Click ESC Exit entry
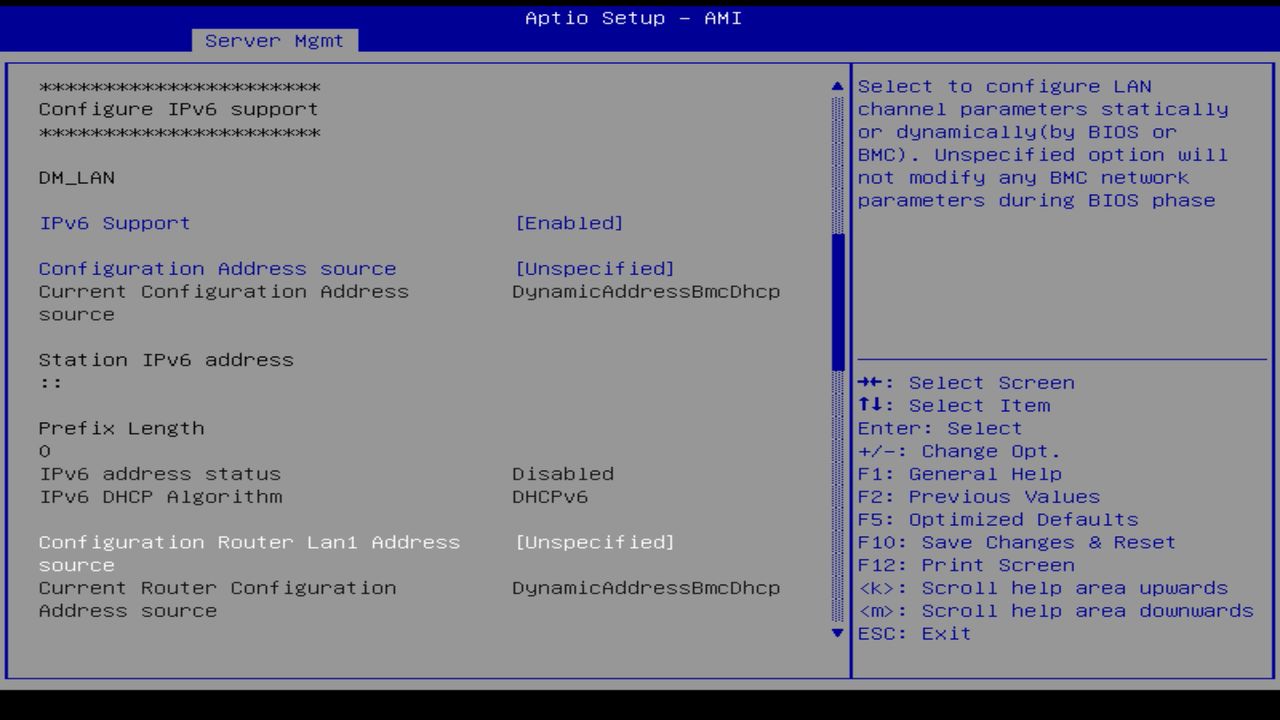This screenshot has height=720, width=1280. coord(914,633)
